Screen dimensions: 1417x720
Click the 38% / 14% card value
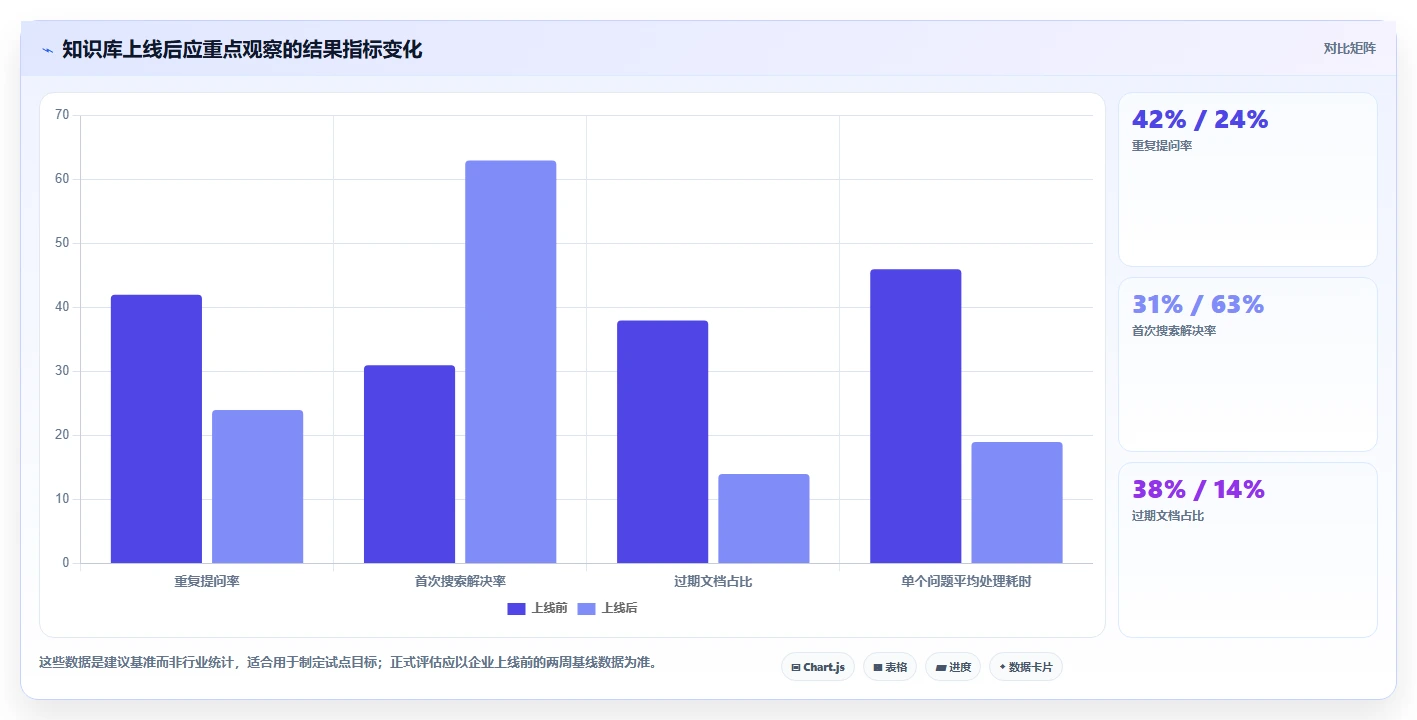click(x=1198, y=489)
